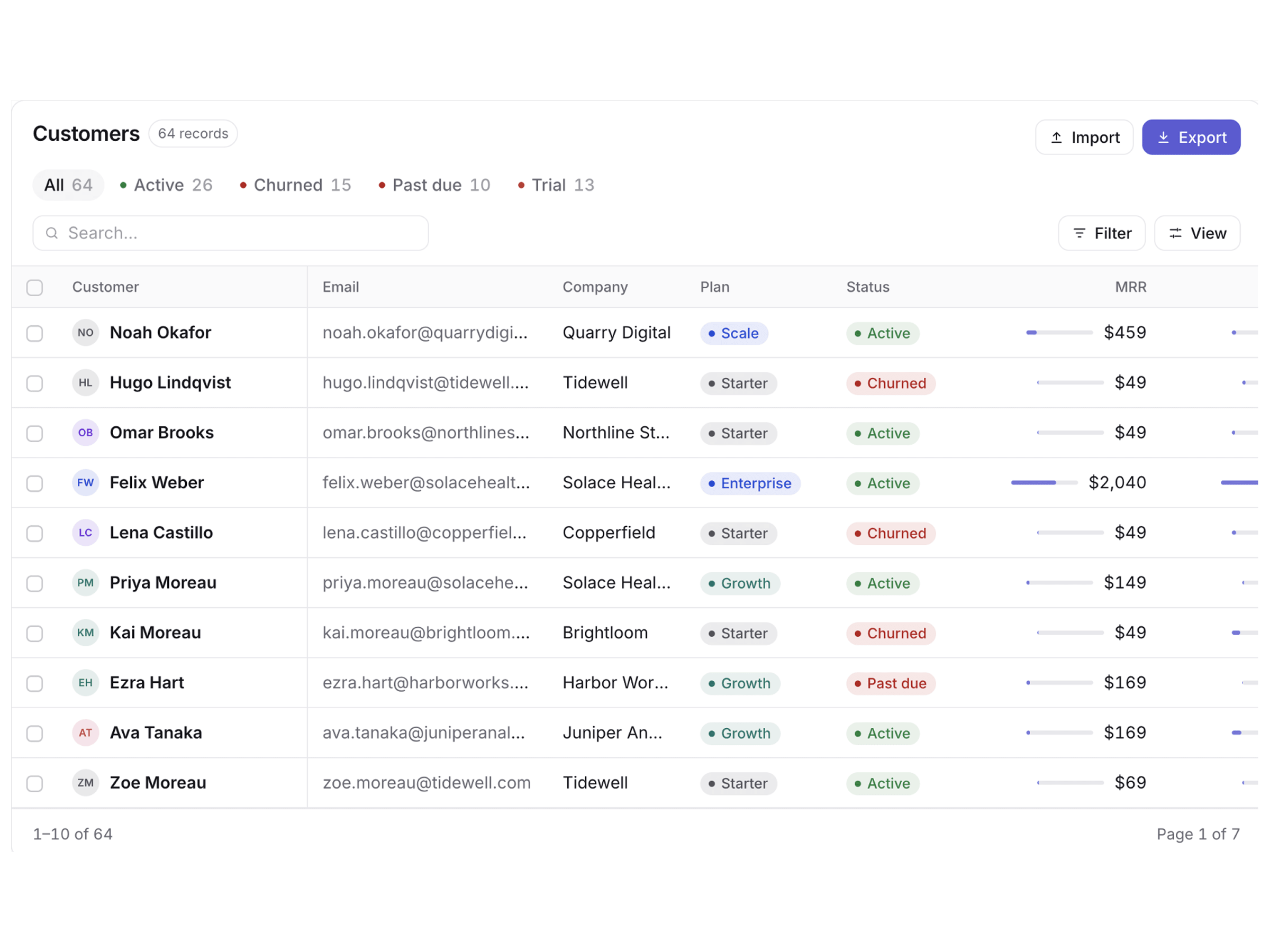Click the MRR bar for Noah Okafor's $459
Image resolution: width=1270 pixels, height=952 pixels.
[x=1059, y=332]
